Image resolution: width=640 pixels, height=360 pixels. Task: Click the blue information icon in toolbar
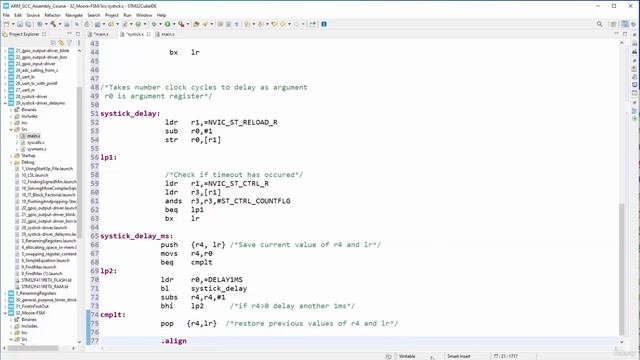(324, 24)
